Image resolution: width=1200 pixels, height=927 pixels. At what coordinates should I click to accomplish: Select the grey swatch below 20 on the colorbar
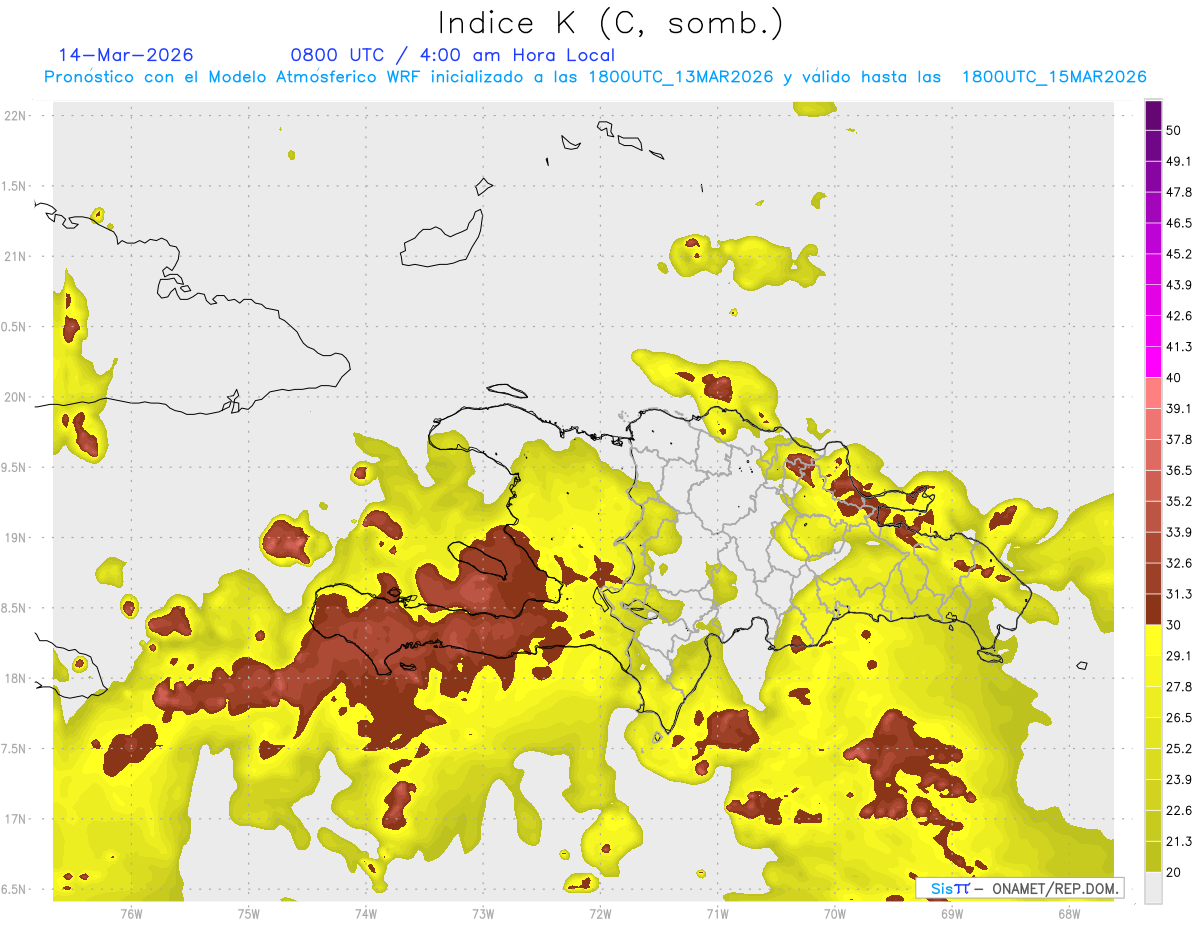(1154, 887)
